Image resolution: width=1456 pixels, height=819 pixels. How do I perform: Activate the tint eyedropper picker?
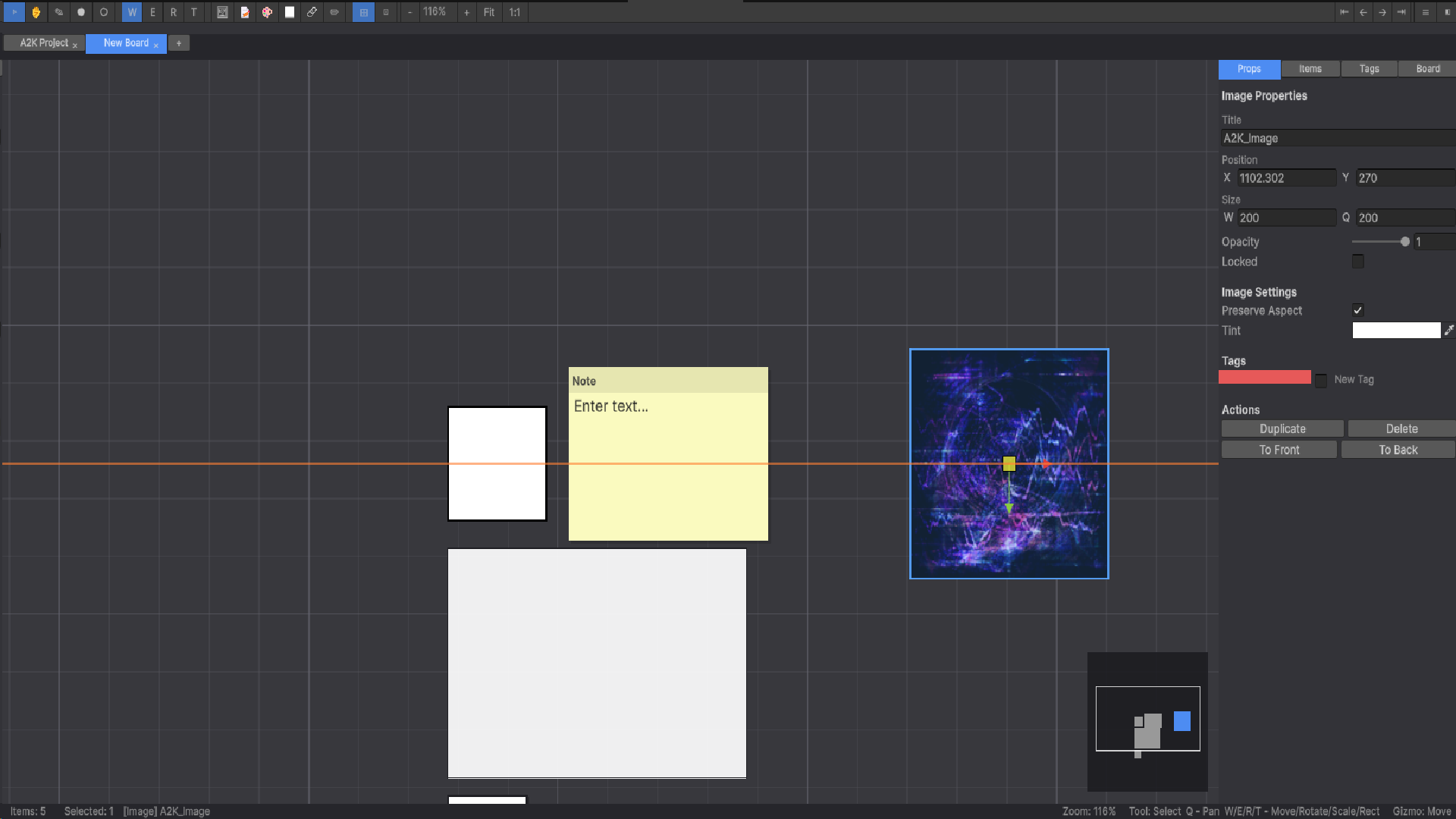pyautogui.click(x=1448, y=330)
